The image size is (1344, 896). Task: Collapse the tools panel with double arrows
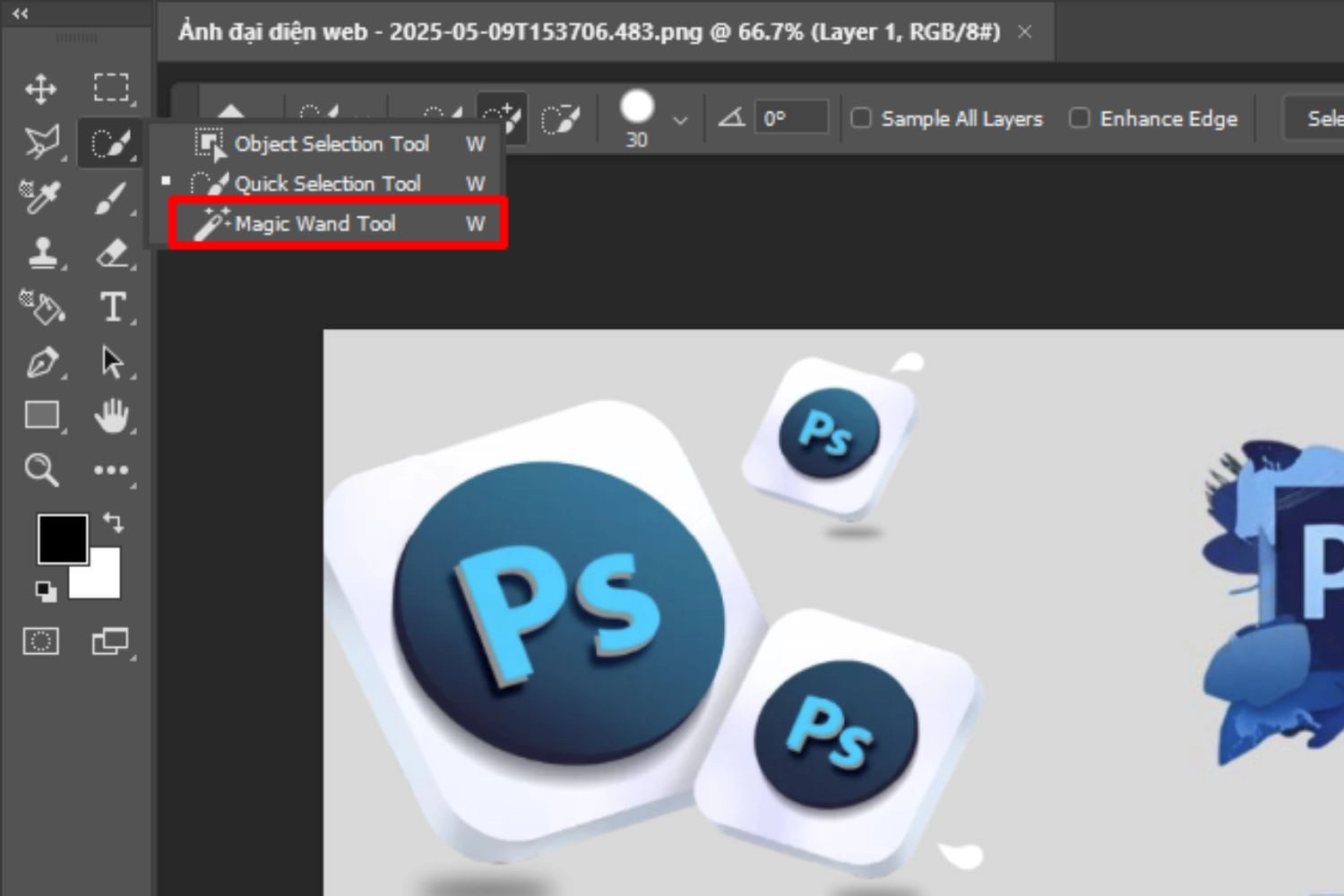point(20,13)
